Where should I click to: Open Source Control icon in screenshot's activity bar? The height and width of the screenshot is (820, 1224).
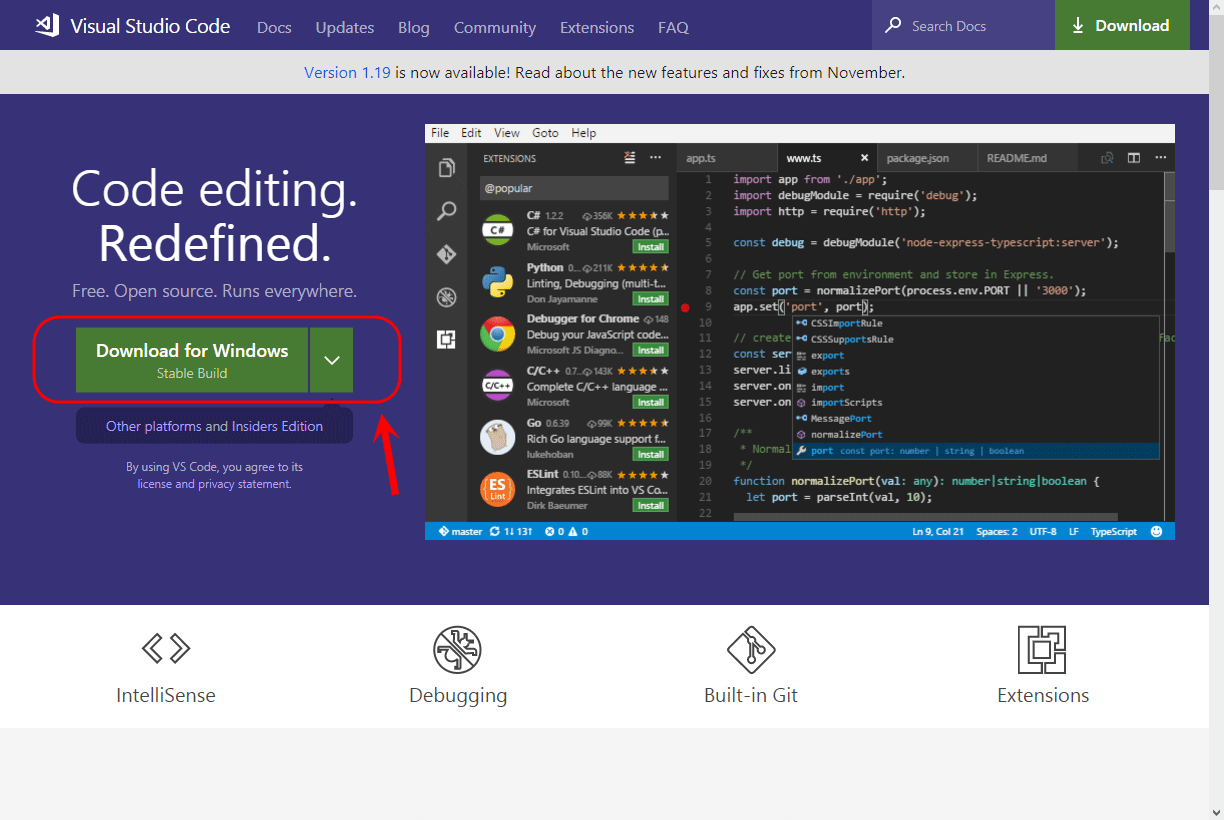pyautogui.click(x=446, y=254)
